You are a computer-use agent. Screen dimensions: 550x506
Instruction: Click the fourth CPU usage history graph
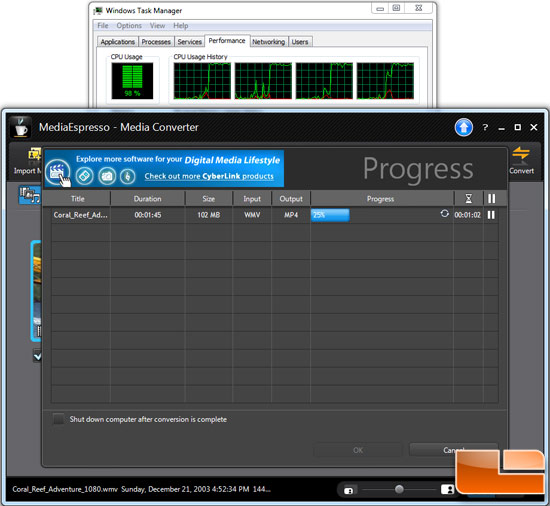click(x=385, y=81)
